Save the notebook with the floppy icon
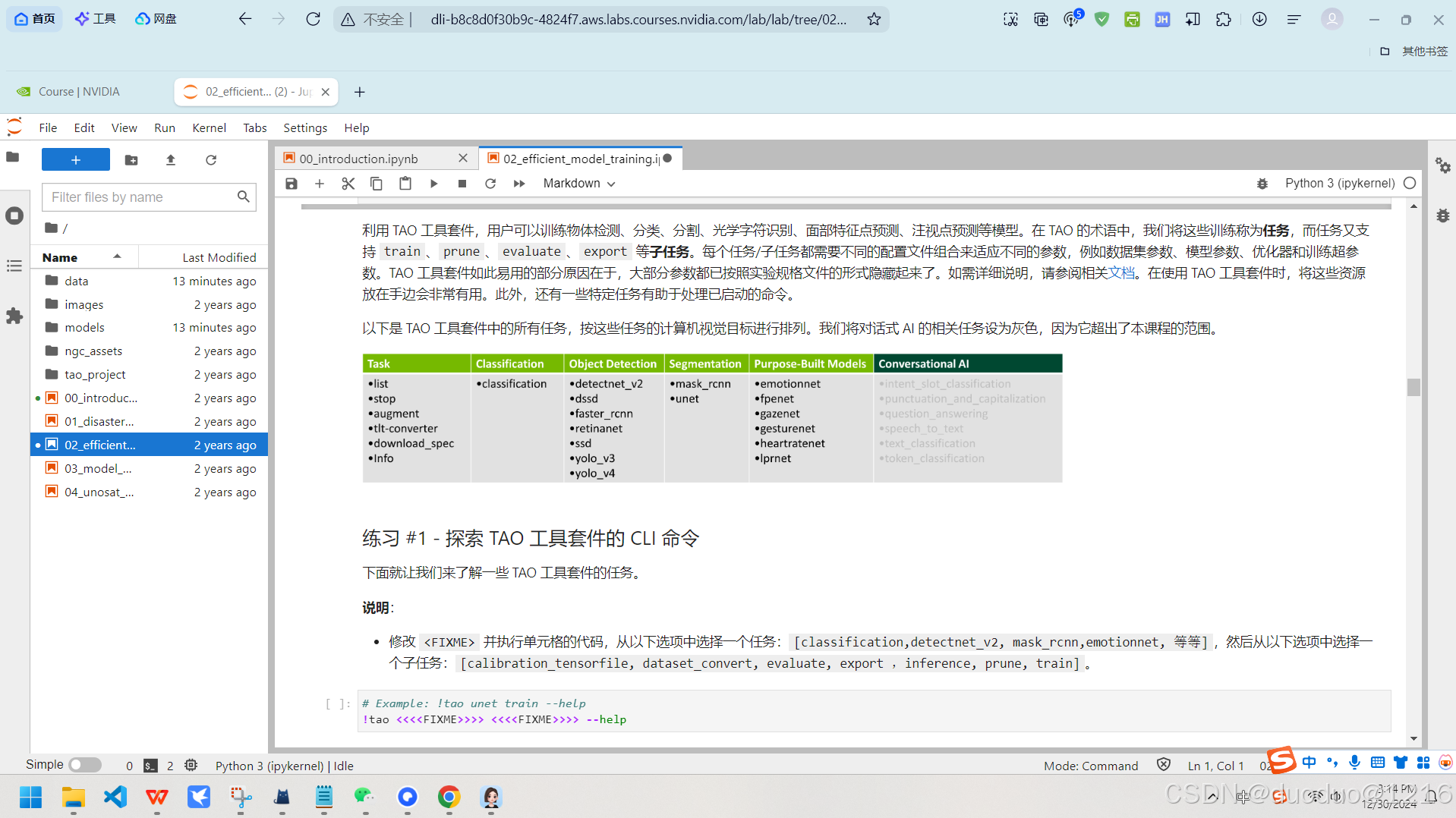 [x=292, y=184]
